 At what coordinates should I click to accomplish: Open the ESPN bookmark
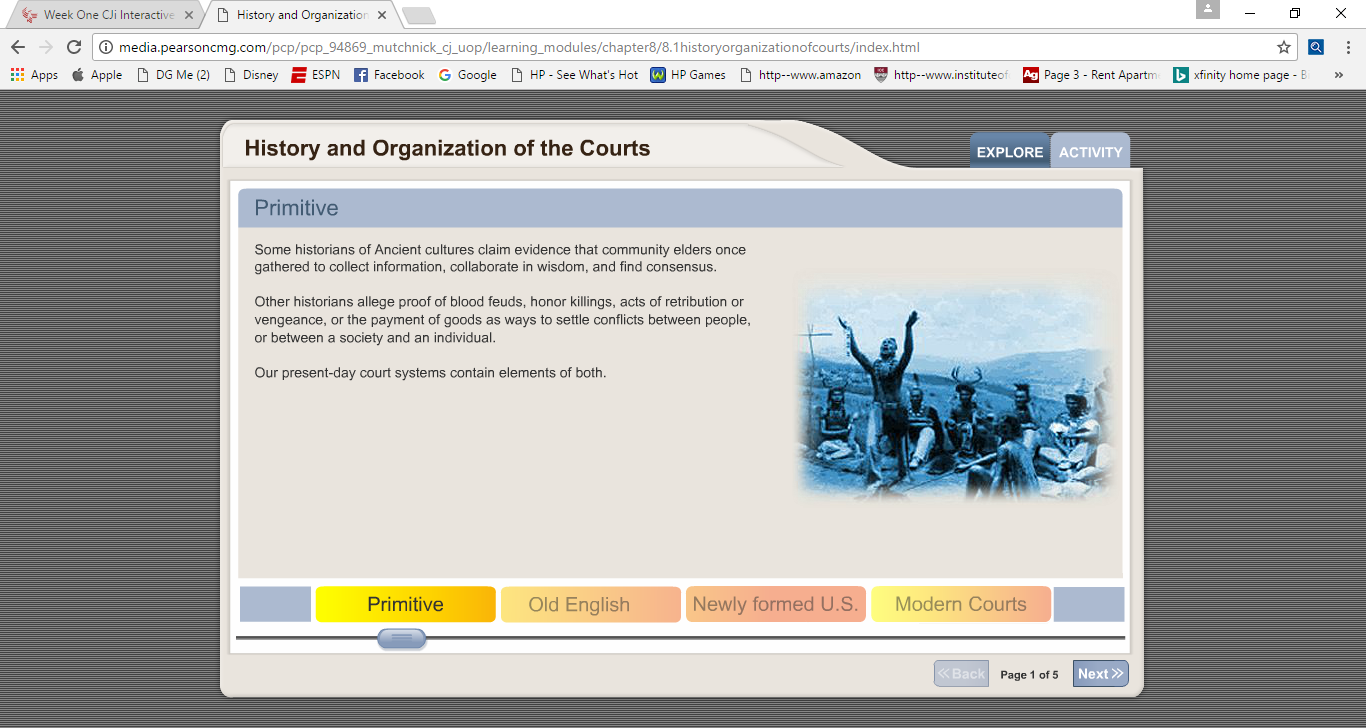[315, 75]
